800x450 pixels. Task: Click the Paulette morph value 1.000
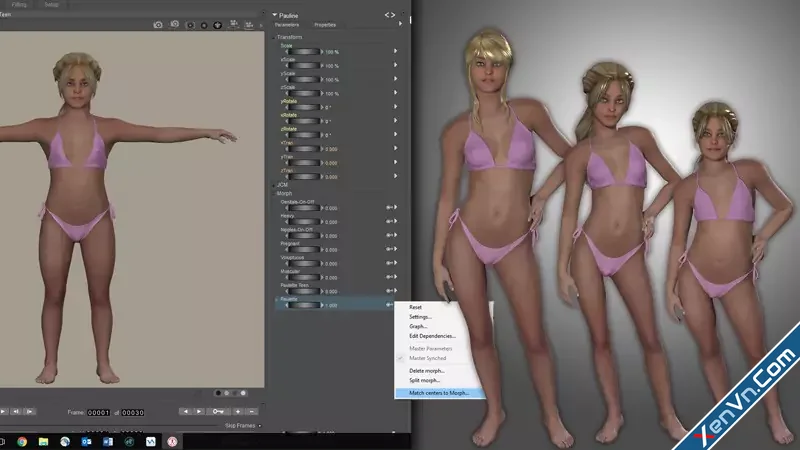pyautogui.click(x=331, y=306)
